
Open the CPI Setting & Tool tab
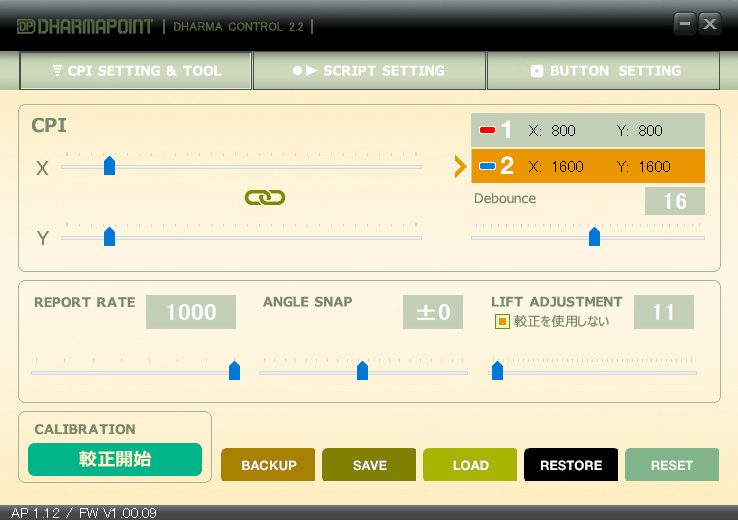pos(136,71)
